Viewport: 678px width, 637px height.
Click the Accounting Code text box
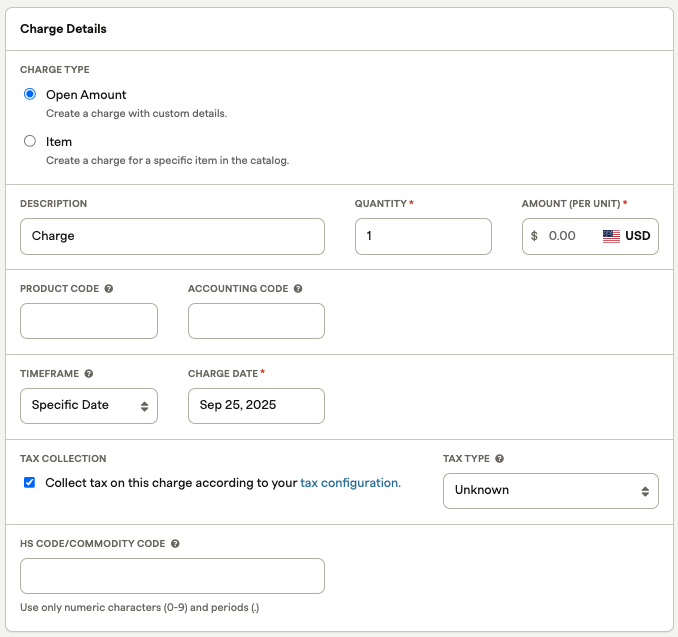click(256, 321)
